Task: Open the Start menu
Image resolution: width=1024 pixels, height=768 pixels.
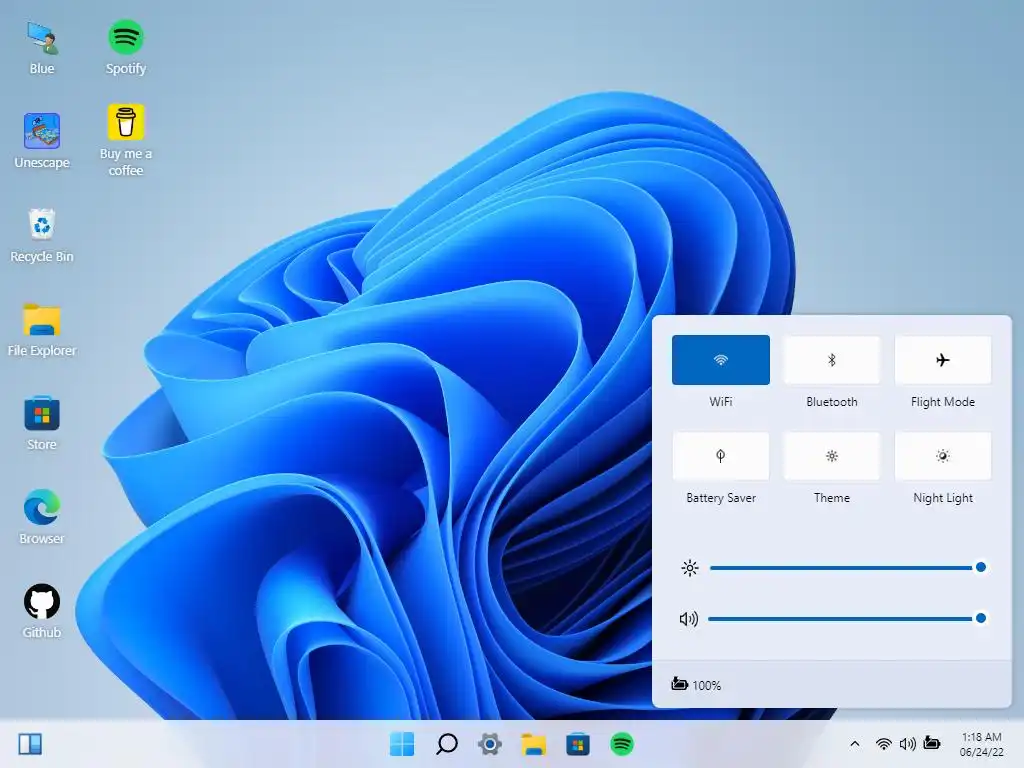Action: (x=402, y=744)
